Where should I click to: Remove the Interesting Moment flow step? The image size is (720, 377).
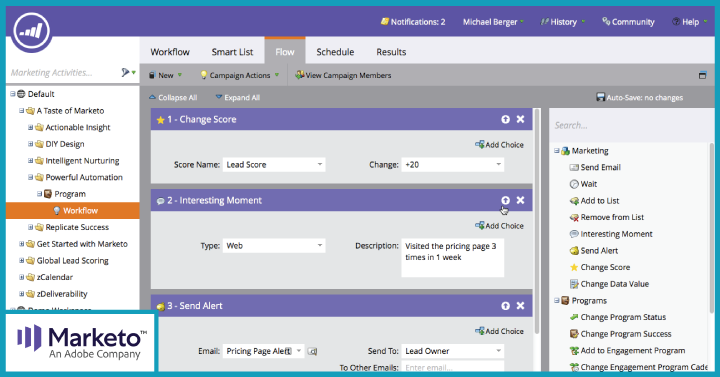[520, 200]
